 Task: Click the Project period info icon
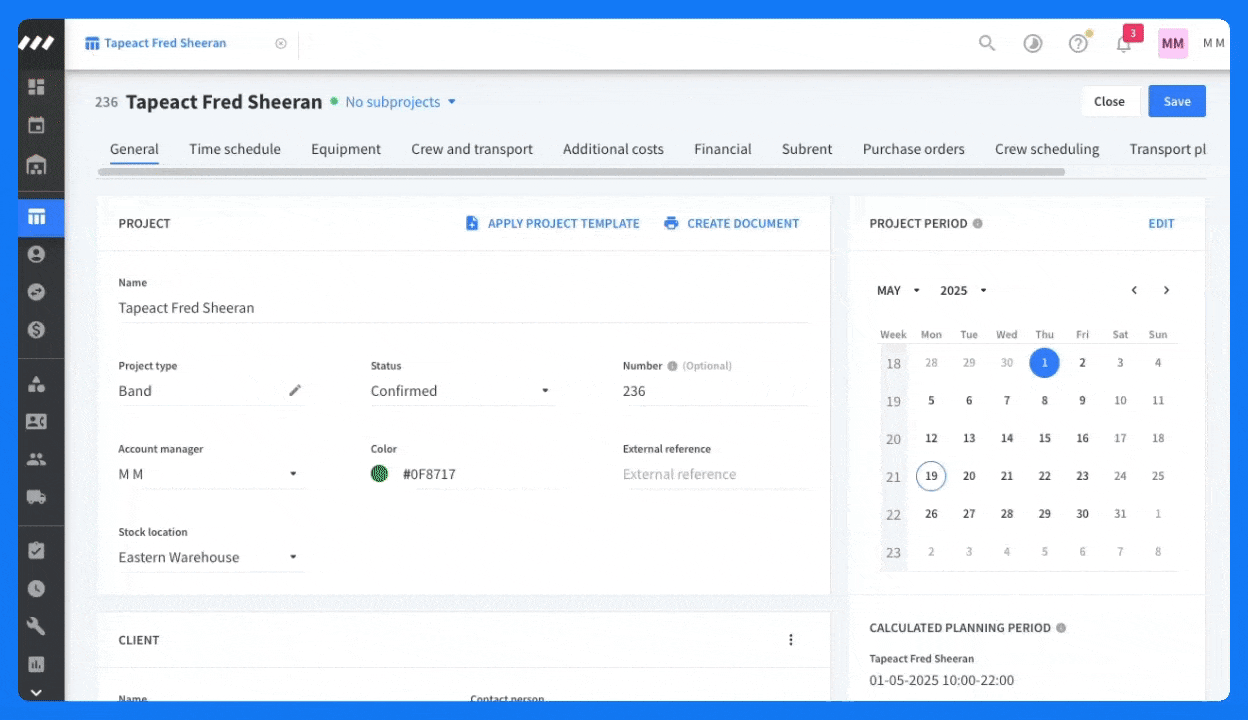(x=978, y=223)
